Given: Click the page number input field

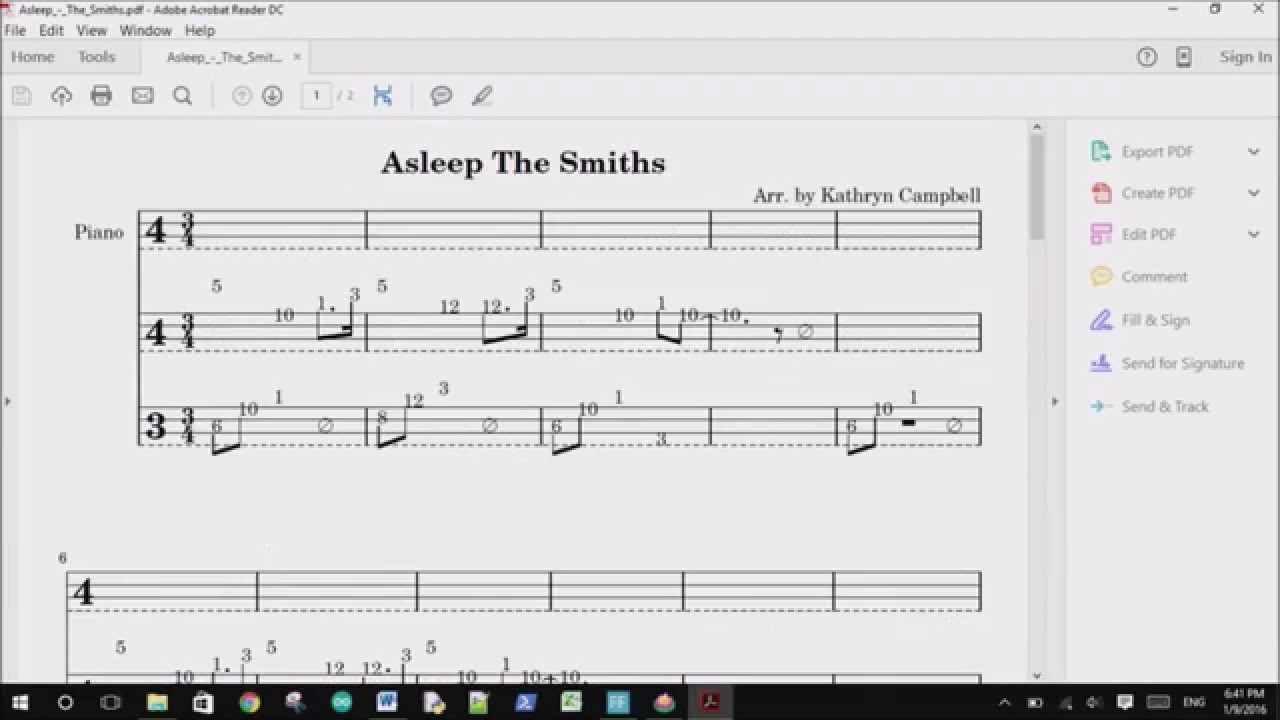Looking at the screenshot, I should tap(316, 96).
